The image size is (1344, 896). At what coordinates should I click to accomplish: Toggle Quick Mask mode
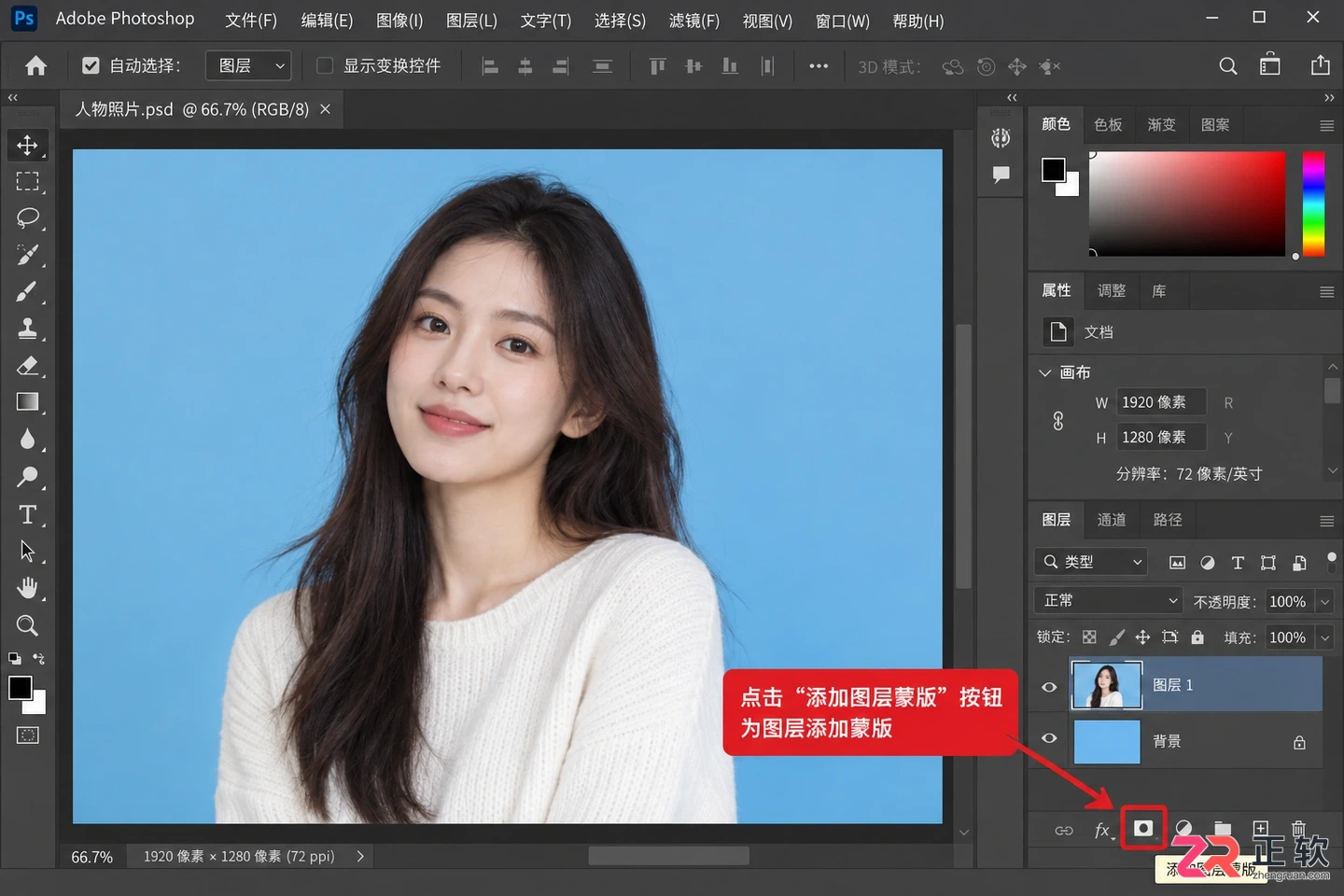(27, 735)
